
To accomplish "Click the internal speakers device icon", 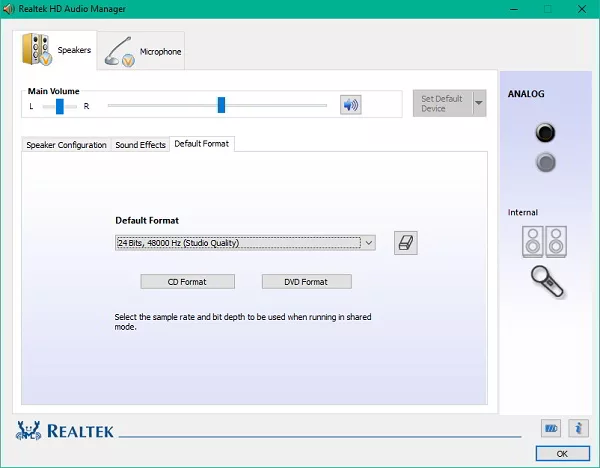I will pos(545,241).
